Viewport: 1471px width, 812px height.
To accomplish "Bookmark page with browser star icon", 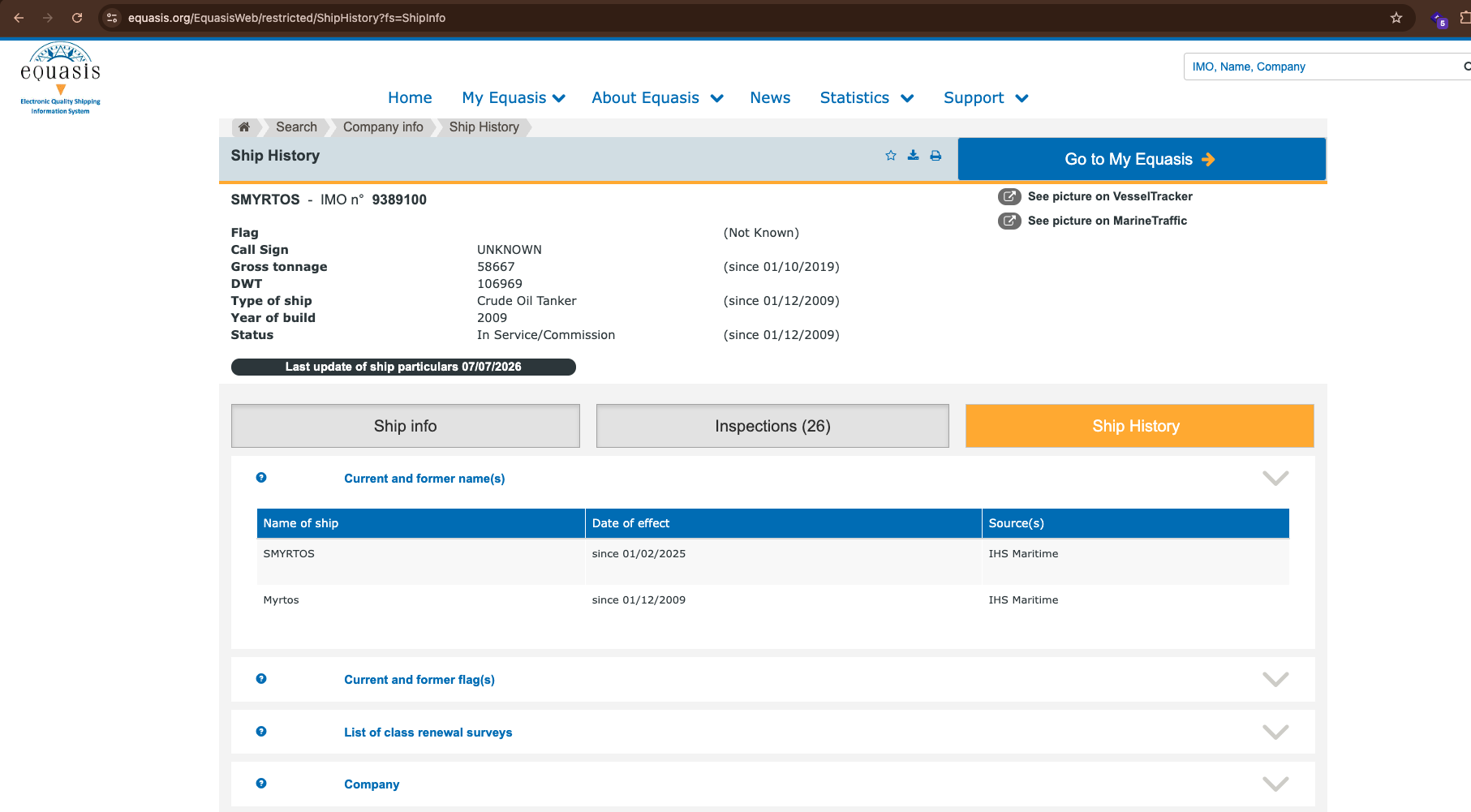I will tap(1396, 18).
